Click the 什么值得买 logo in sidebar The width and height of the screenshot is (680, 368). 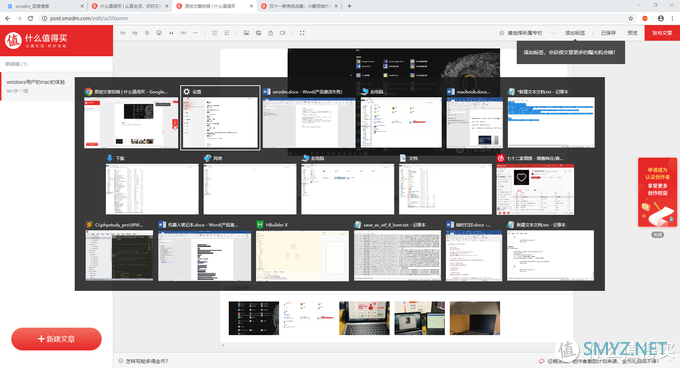pos(36,40)
